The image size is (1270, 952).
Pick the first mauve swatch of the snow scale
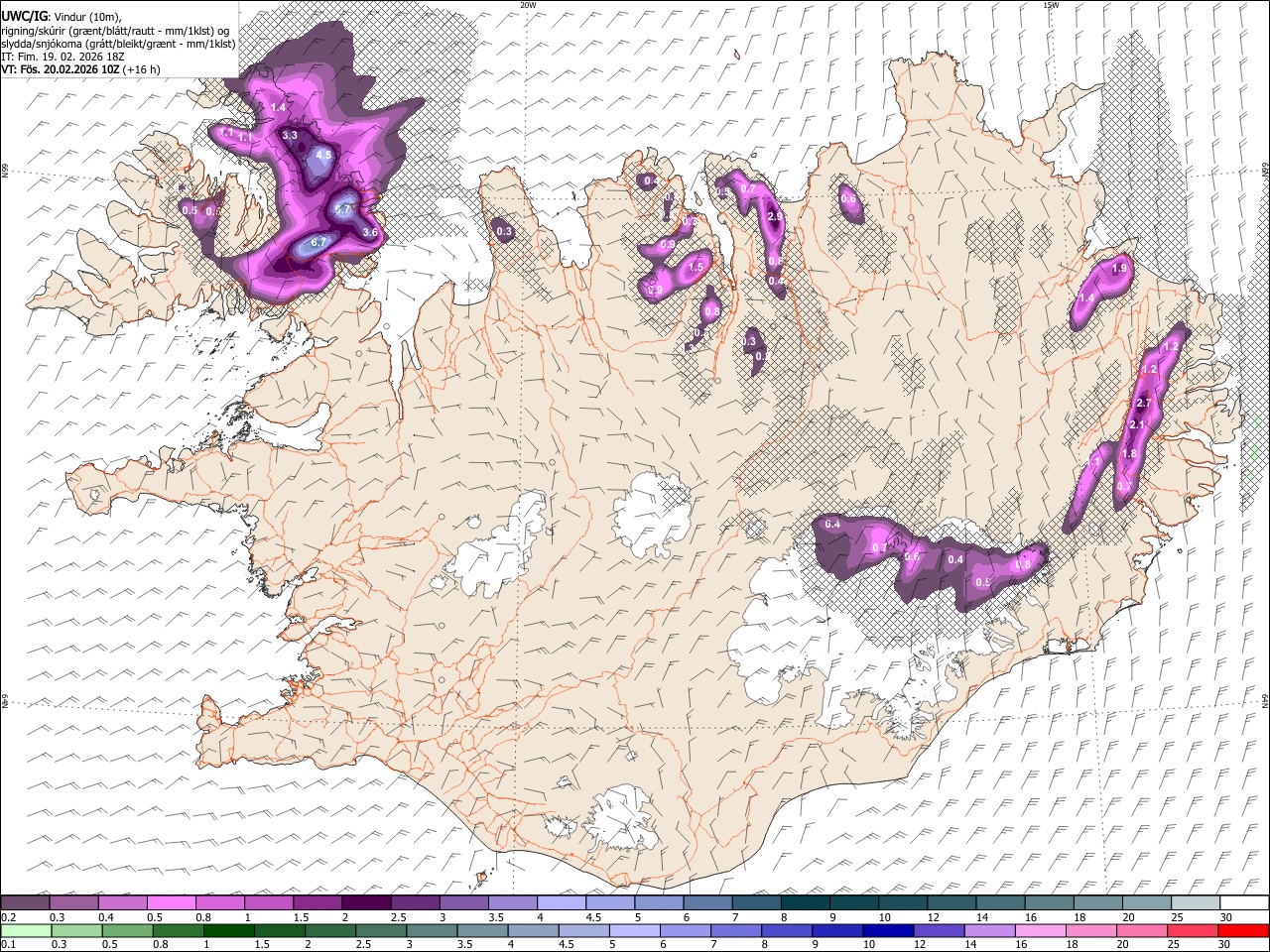[x=25, y=903]
